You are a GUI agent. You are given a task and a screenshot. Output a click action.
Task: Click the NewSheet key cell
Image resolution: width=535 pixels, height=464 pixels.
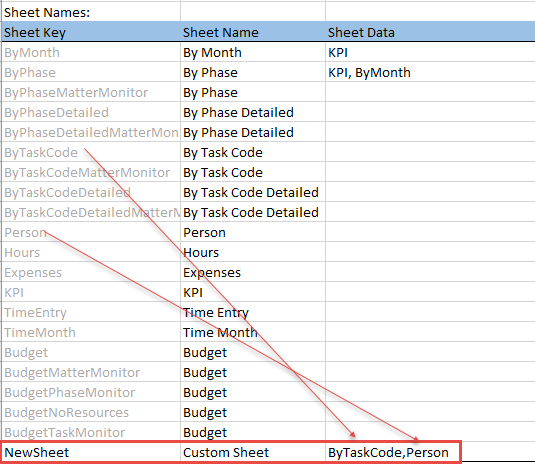(91, 452)
